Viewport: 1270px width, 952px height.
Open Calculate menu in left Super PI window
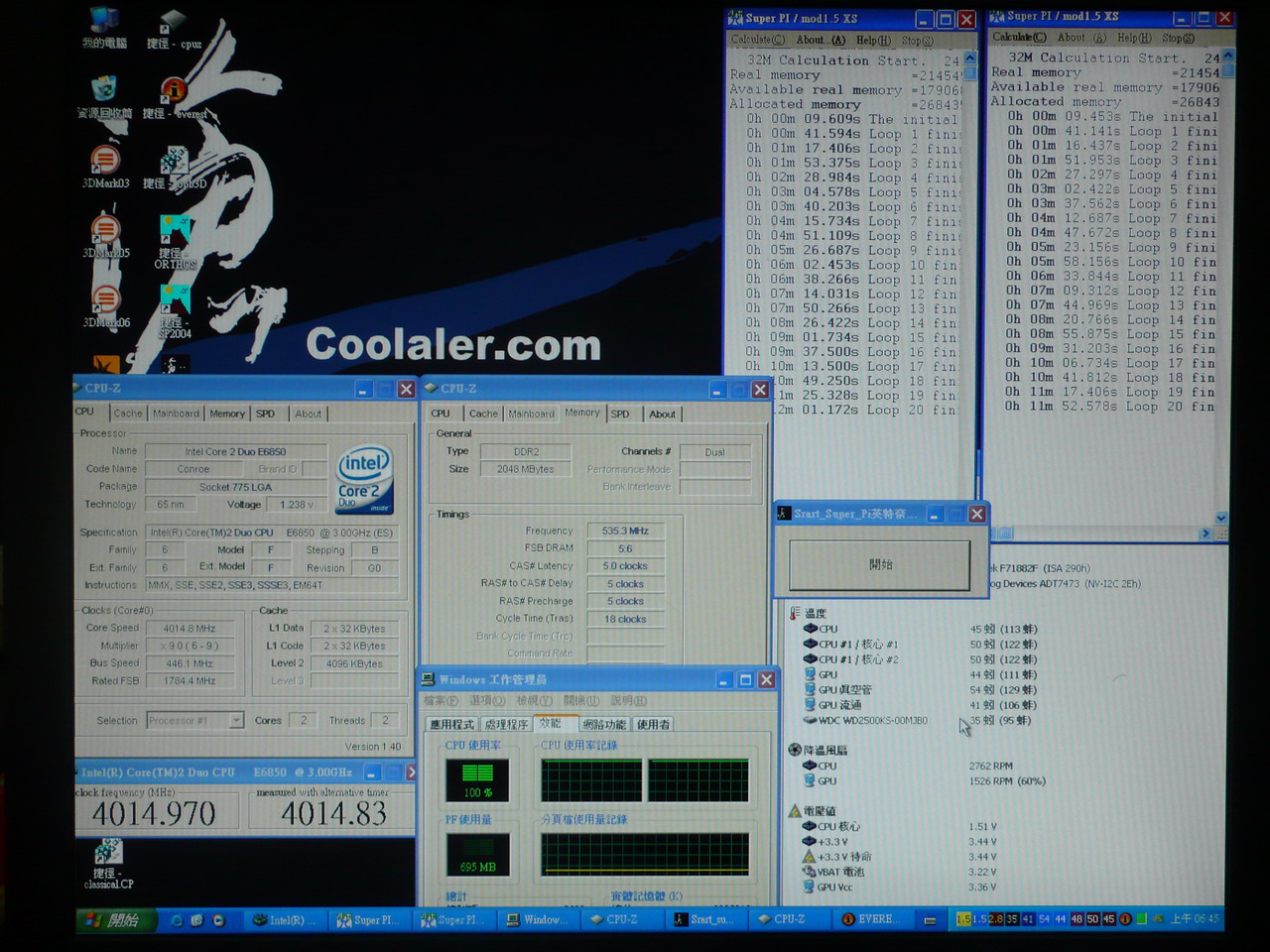click(x=757, y=40)
